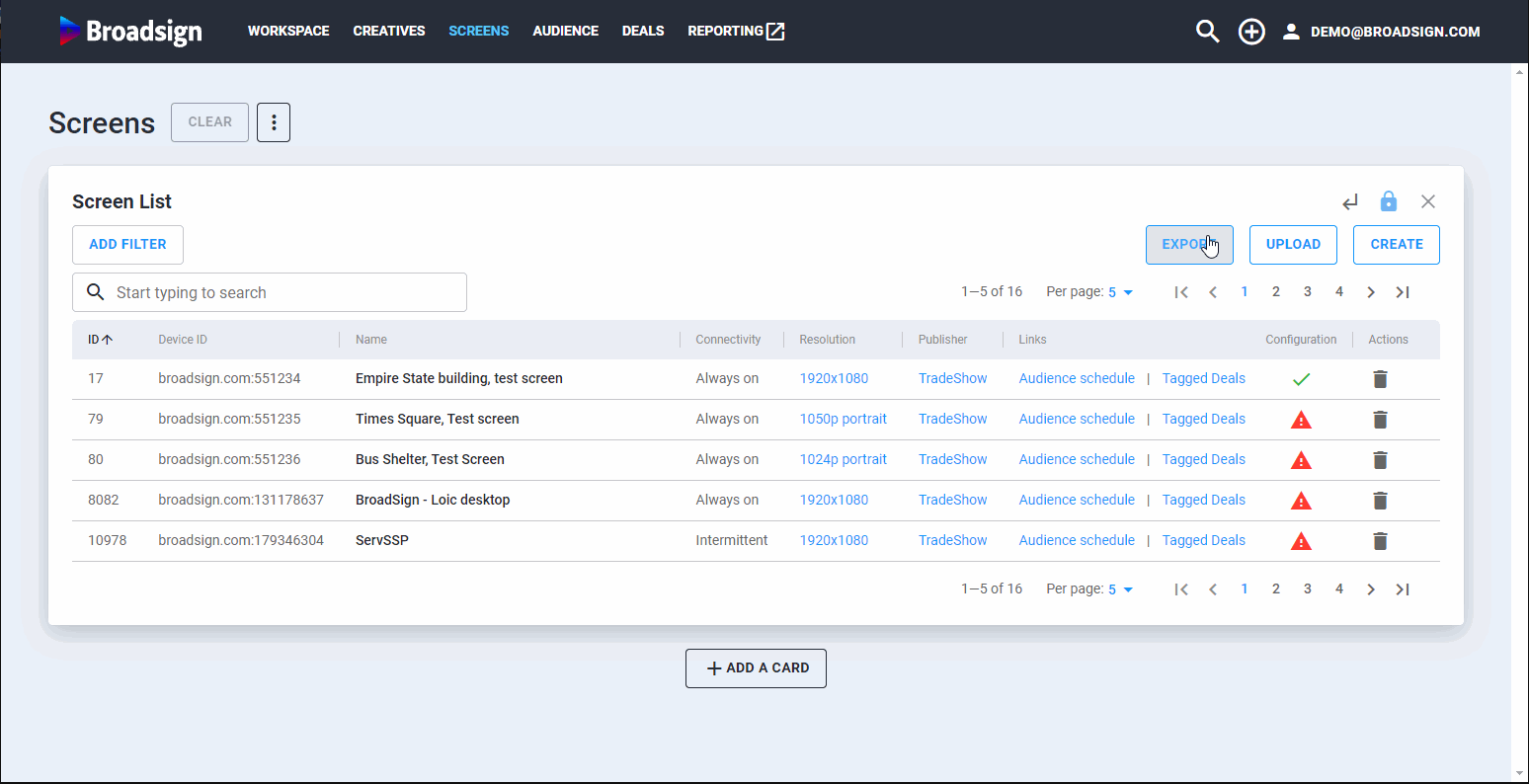Open Audience schedule link for Bus Shelter

[x=1077, y=460]
